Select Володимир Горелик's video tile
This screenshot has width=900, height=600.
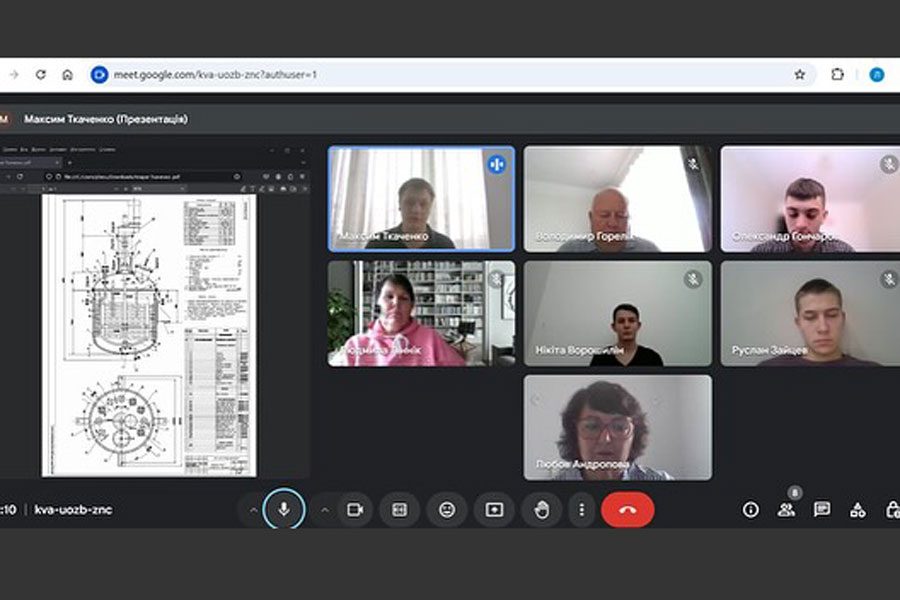(618, 199)
